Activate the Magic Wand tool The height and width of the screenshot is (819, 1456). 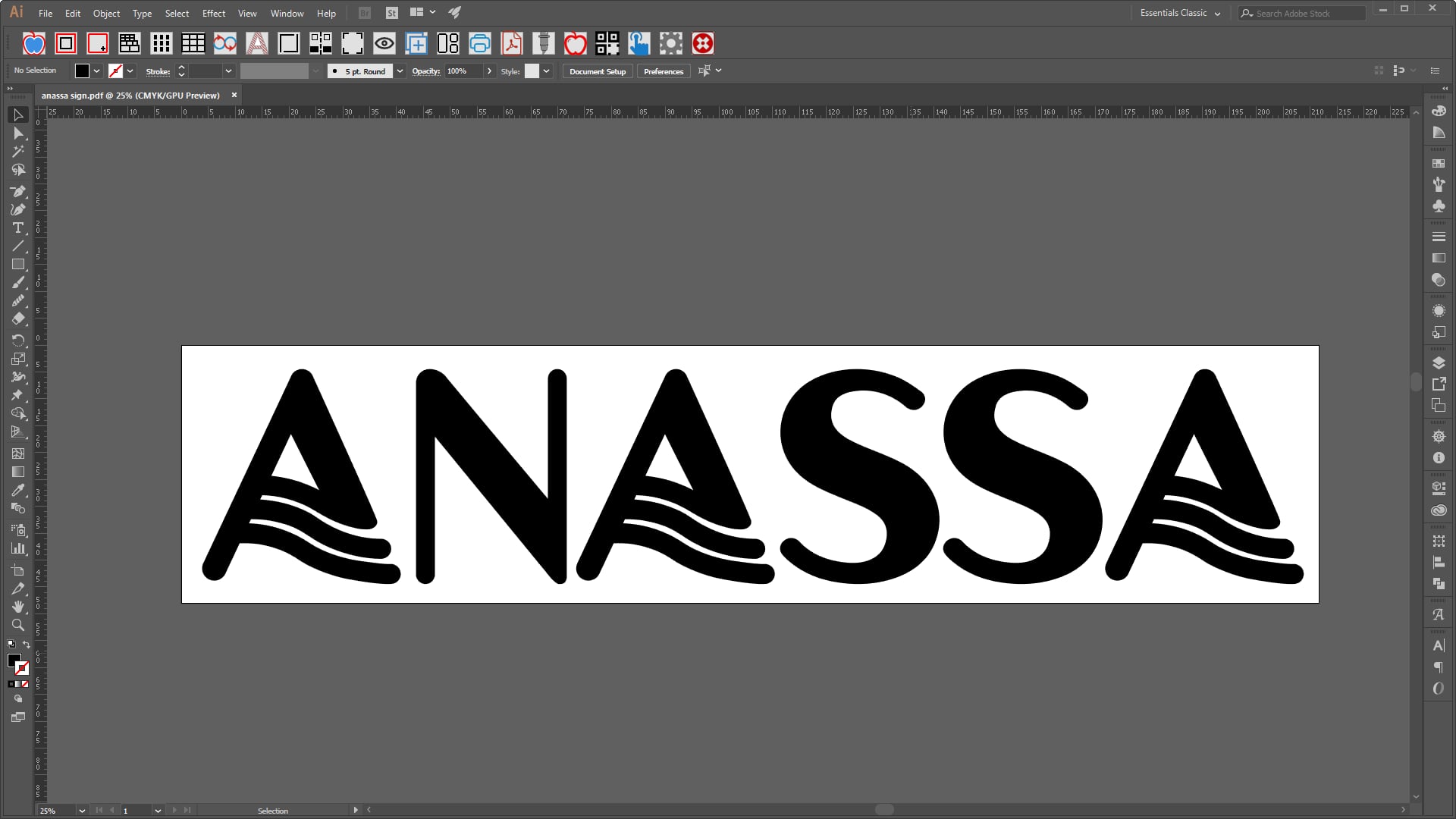coord(18,152)
